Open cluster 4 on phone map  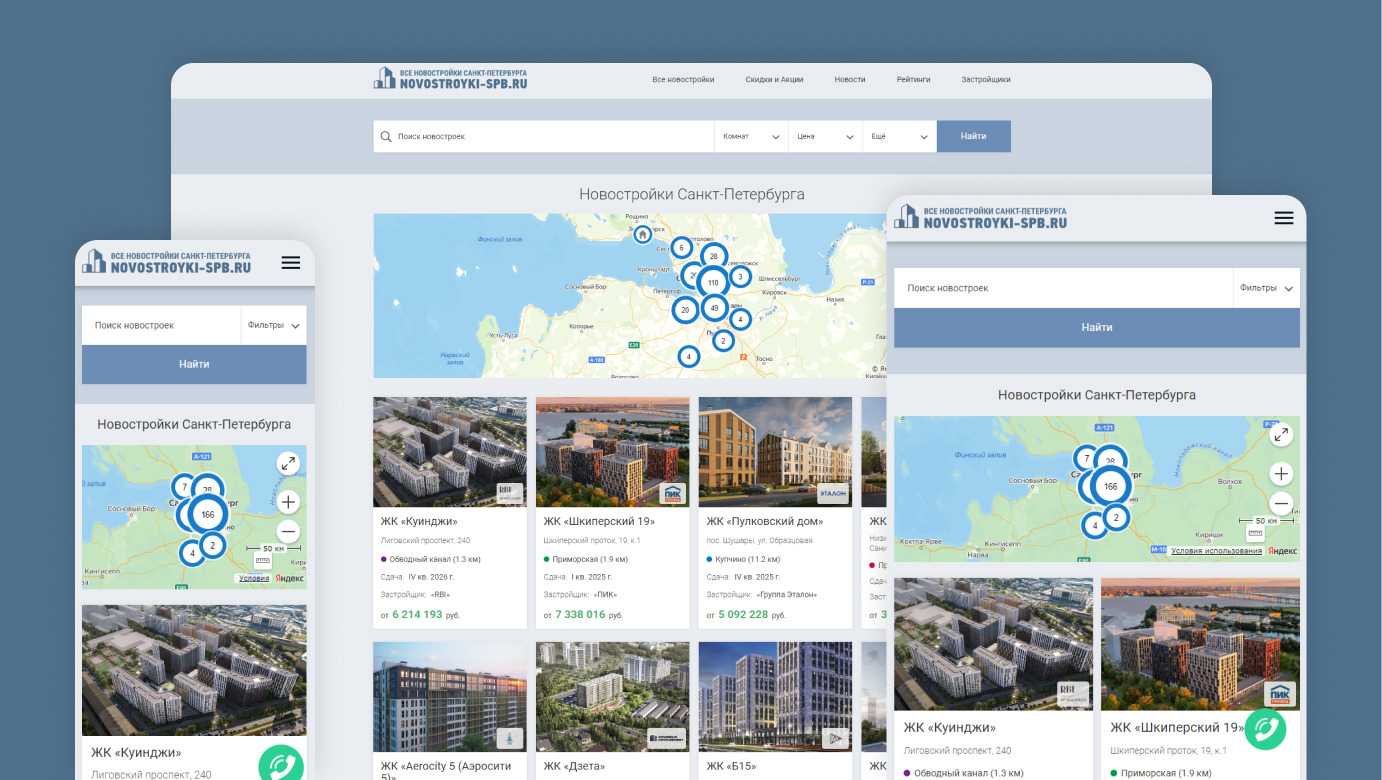[192, 553]
